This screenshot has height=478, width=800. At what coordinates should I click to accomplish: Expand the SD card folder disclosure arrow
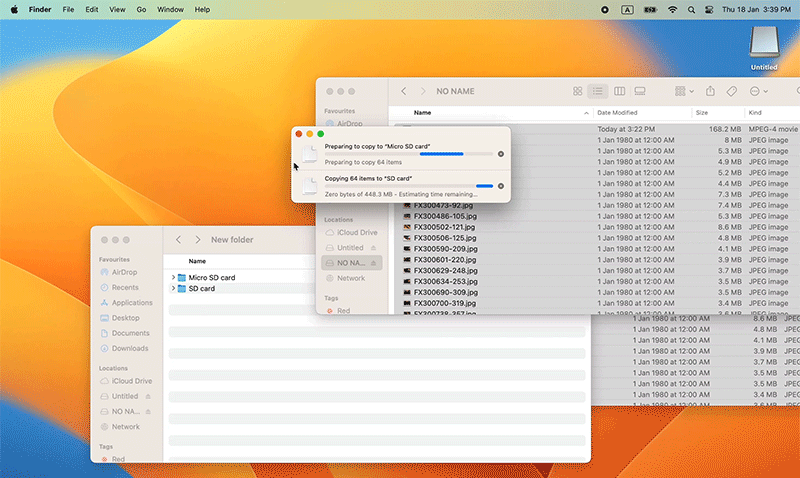click(174, 288)
